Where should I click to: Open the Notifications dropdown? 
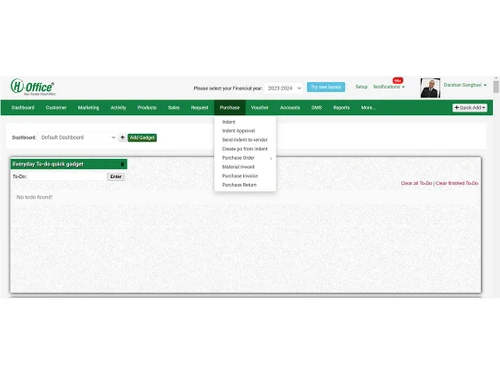pos(389,87)
